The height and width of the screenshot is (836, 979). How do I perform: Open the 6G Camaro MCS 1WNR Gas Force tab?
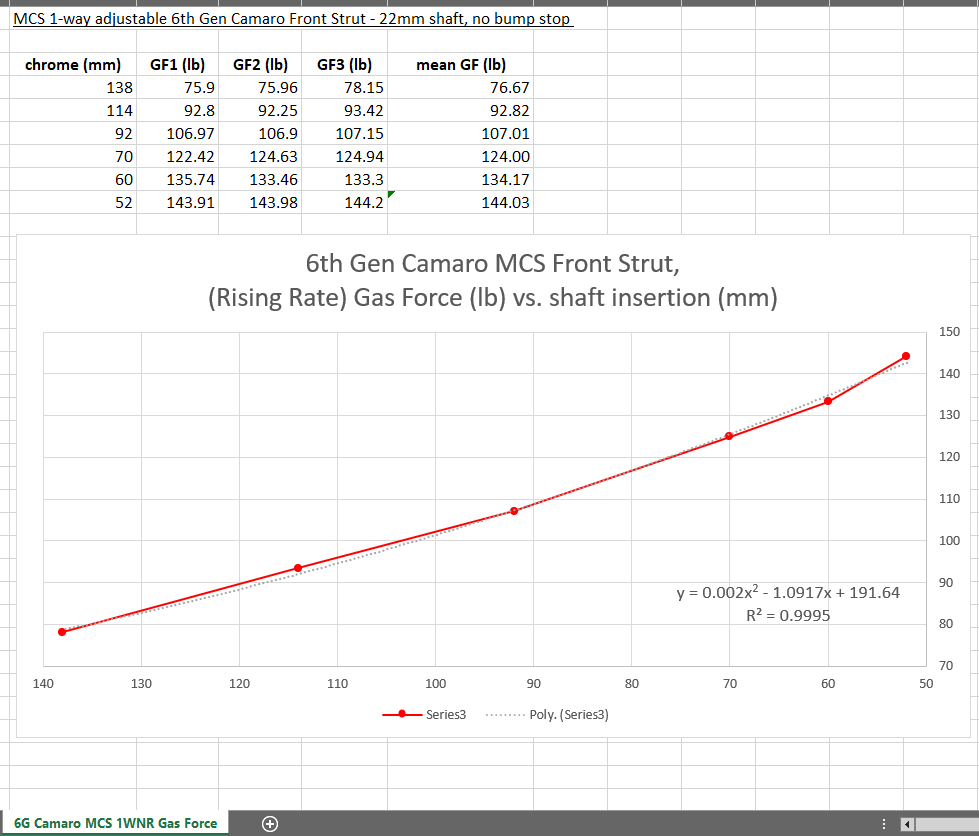[116, 823]
